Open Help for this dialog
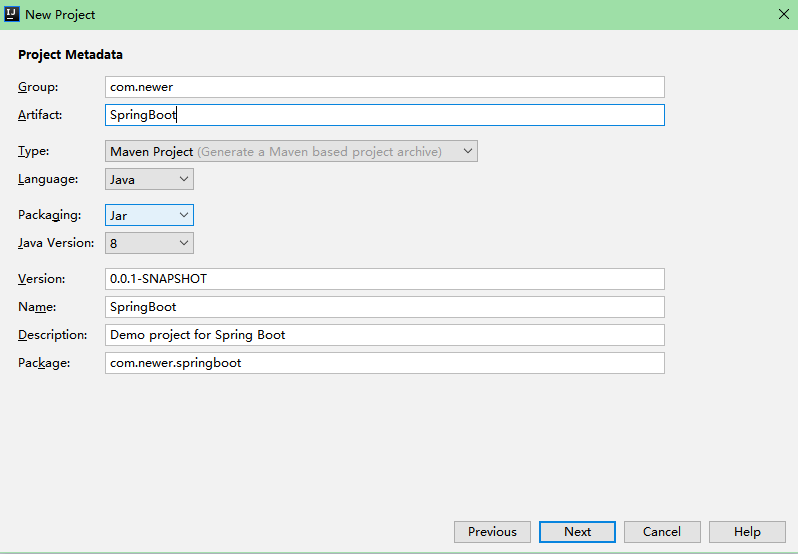 coord(747,532)
